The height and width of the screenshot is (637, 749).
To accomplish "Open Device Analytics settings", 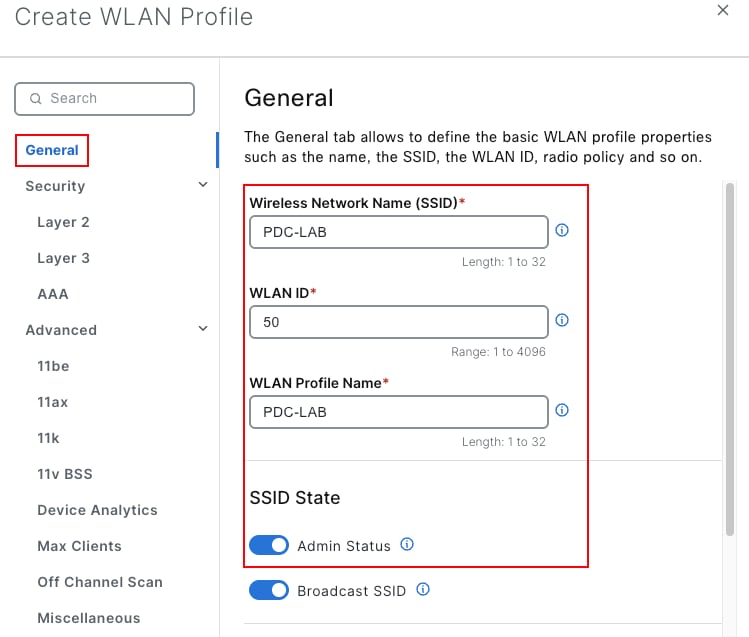I will [x=97, y=510].
